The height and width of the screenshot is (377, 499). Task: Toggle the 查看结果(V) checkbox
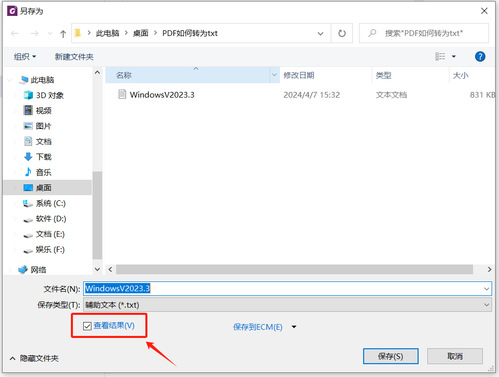click(87, 326)
